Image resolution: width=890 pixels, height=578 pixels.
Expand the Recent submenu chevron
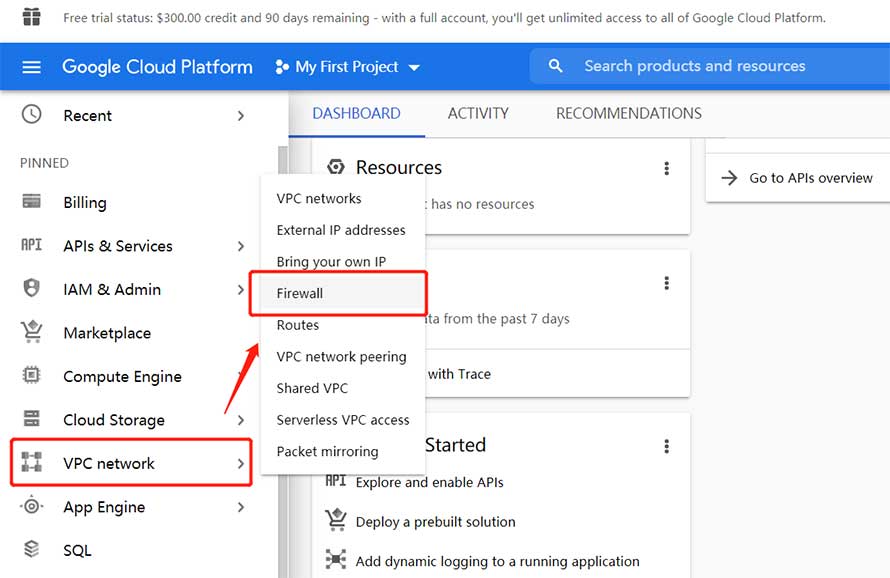[x=241, y=116]
